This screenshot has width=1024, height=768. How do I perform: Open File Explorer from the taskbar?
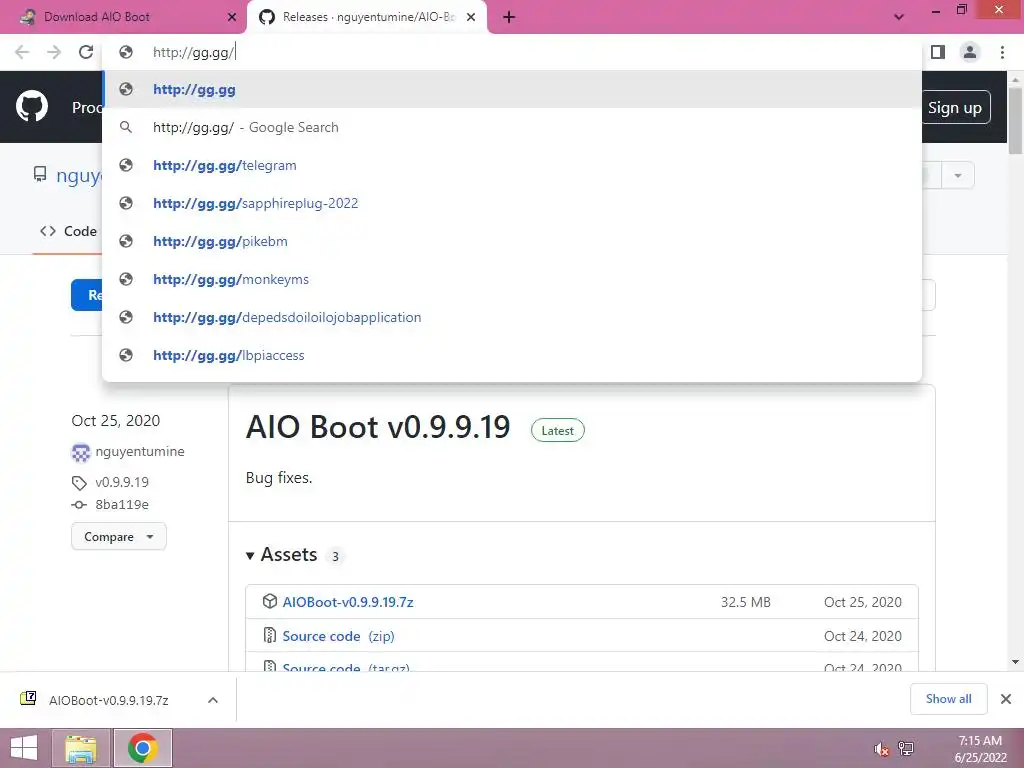coord(81,748)
